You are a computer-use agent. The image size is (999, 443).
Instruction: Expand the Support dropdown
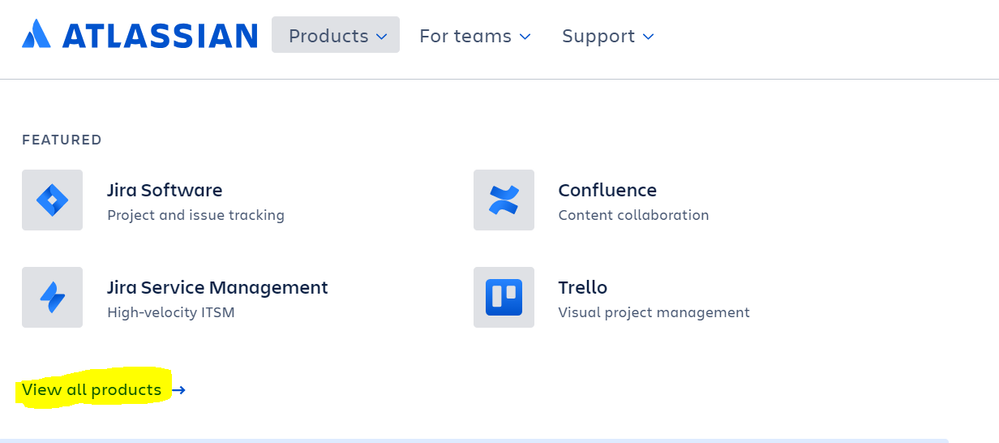click(607, 36)
